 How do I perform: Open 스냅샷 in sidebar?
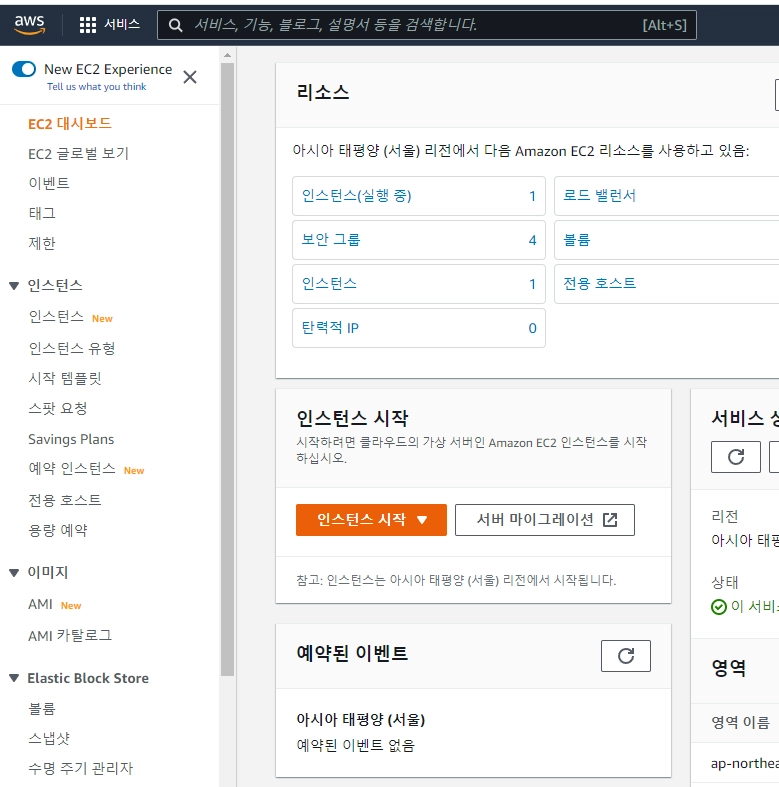click(49, 738)
